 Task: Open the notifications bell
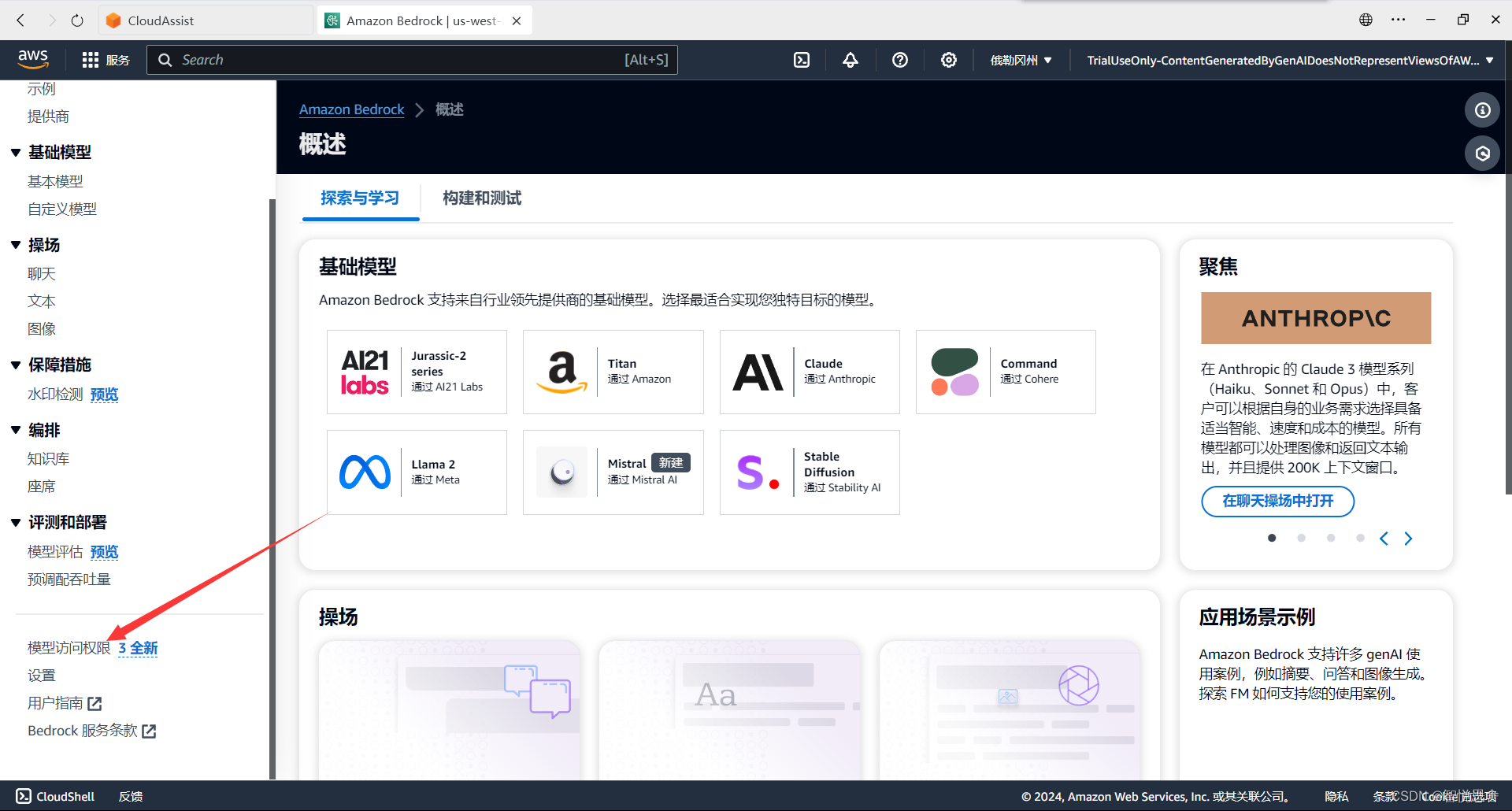(850, 60)
